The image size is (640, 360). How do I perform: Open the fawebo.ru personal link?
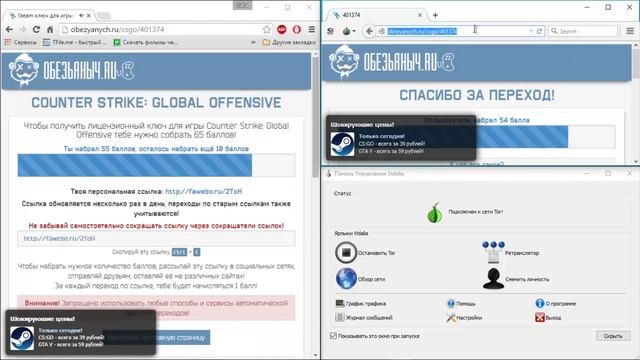(204, 191)
